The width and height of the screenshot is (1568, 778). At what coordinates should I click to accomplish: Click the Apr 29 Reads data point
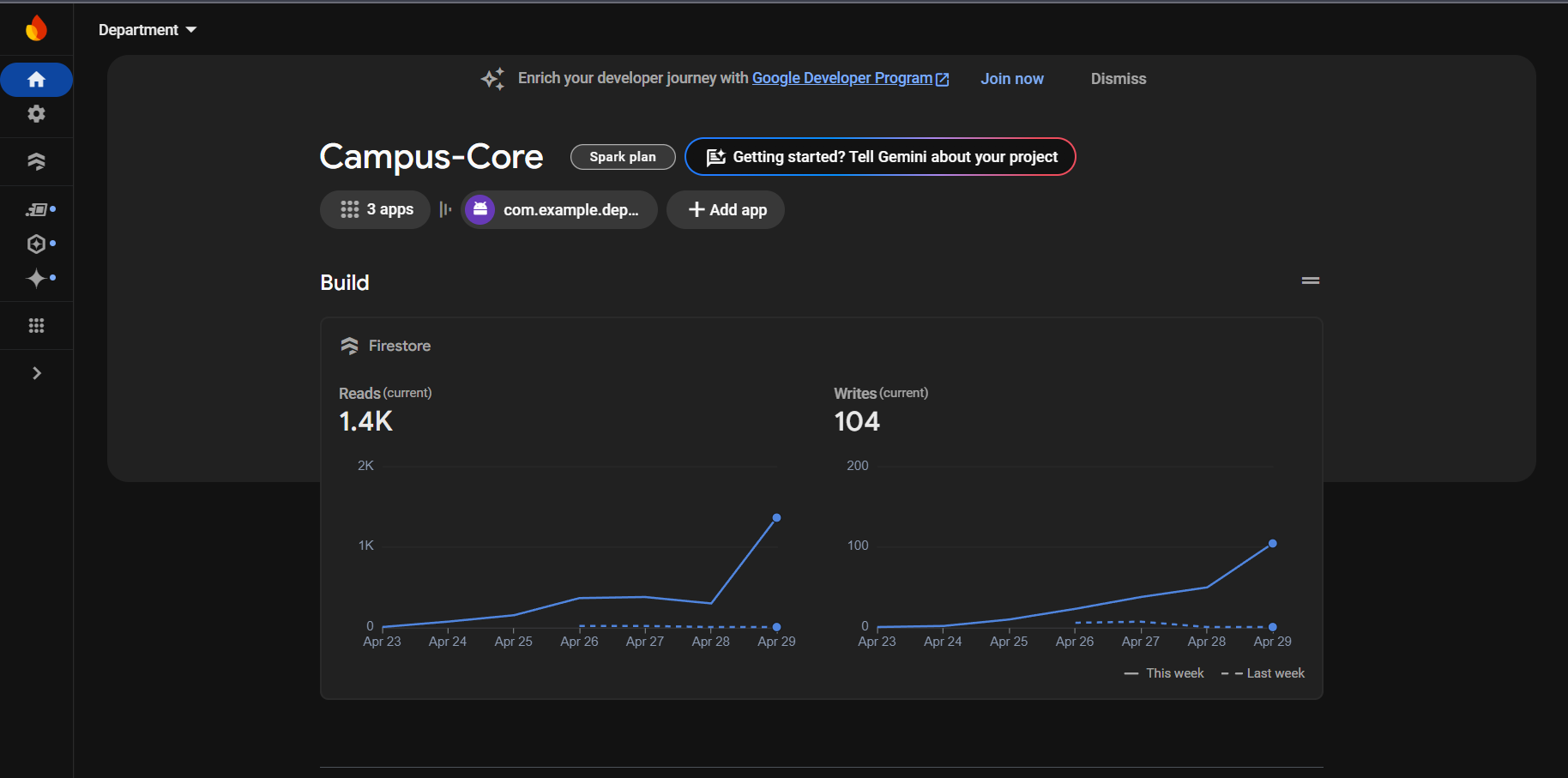click(x=776, y=518)
